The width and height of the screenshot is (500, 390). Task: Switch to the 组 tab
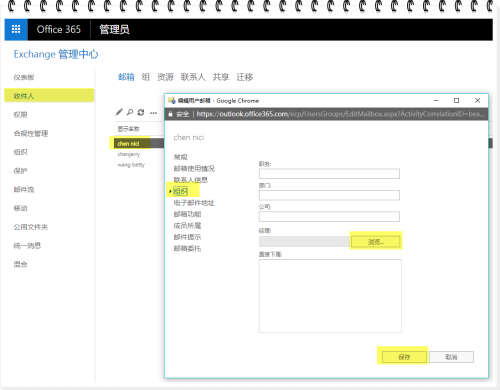[x=146, y=77]
